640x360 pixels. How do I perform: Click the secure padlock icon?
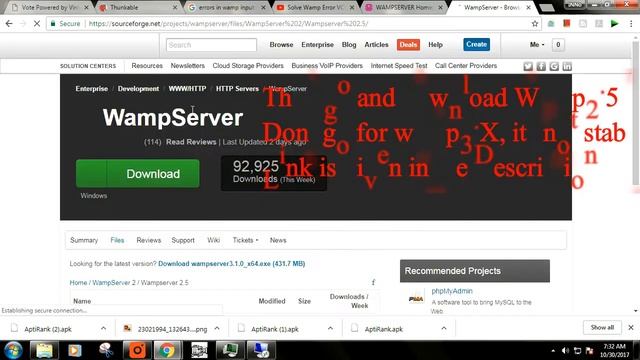pos(53,24)
